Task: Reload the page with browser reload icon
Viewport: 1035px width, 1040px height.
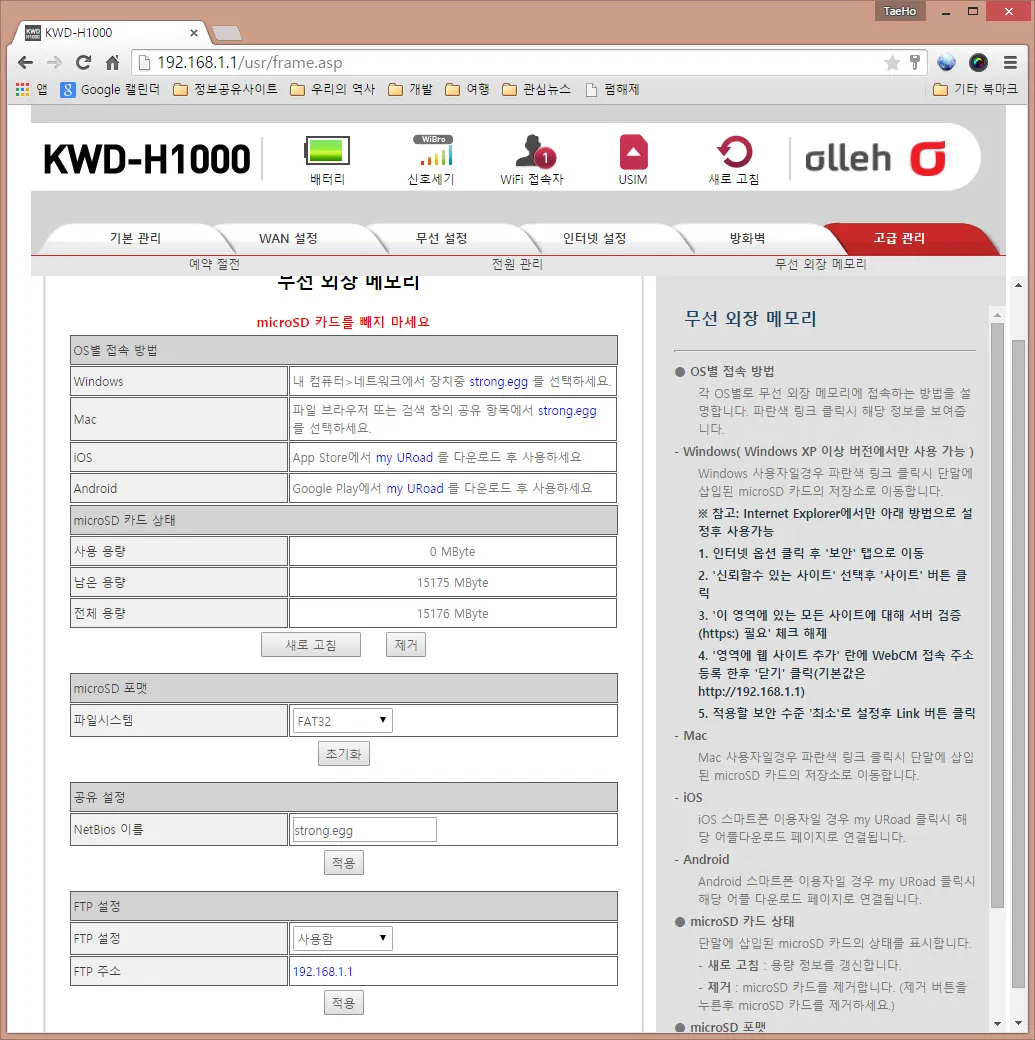Action: pyautogui.click(x=84, y=62)
